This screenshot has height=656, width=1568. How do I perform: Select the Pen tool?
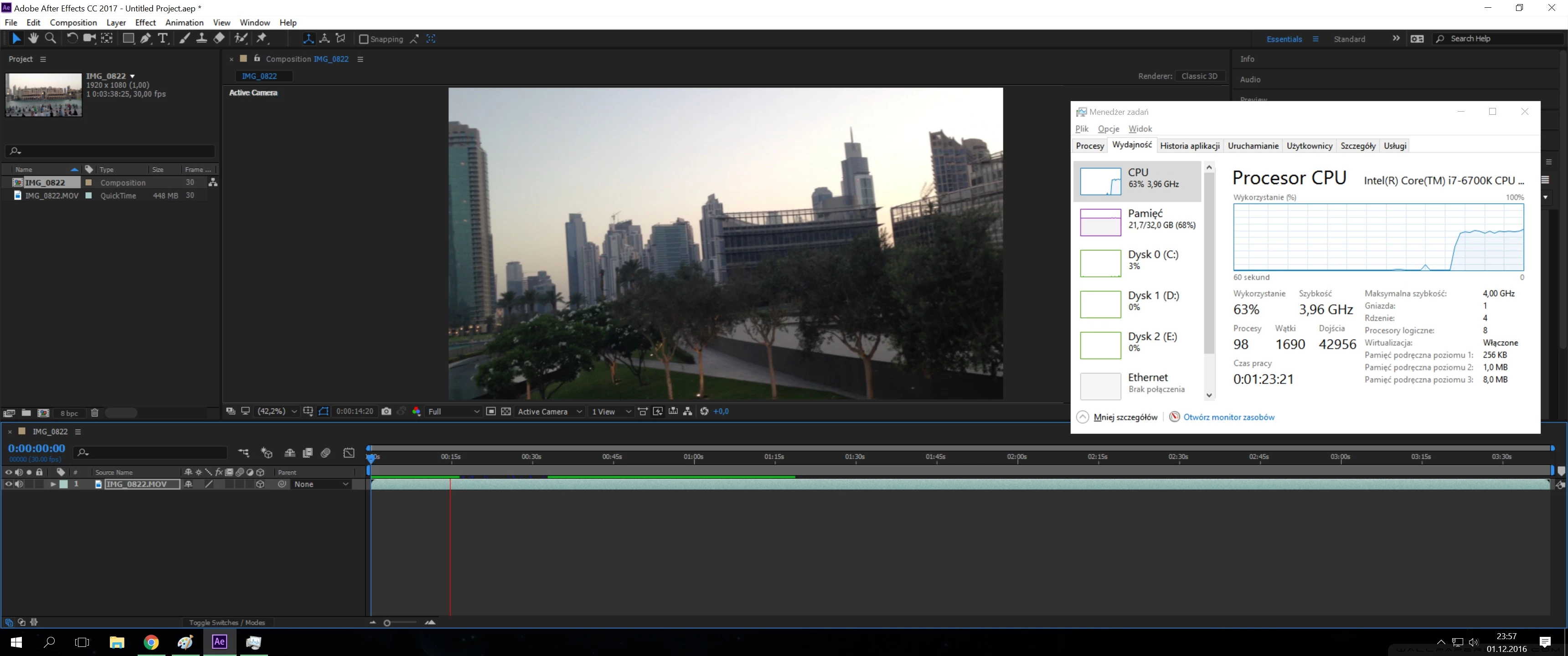[x=145, y=38]
